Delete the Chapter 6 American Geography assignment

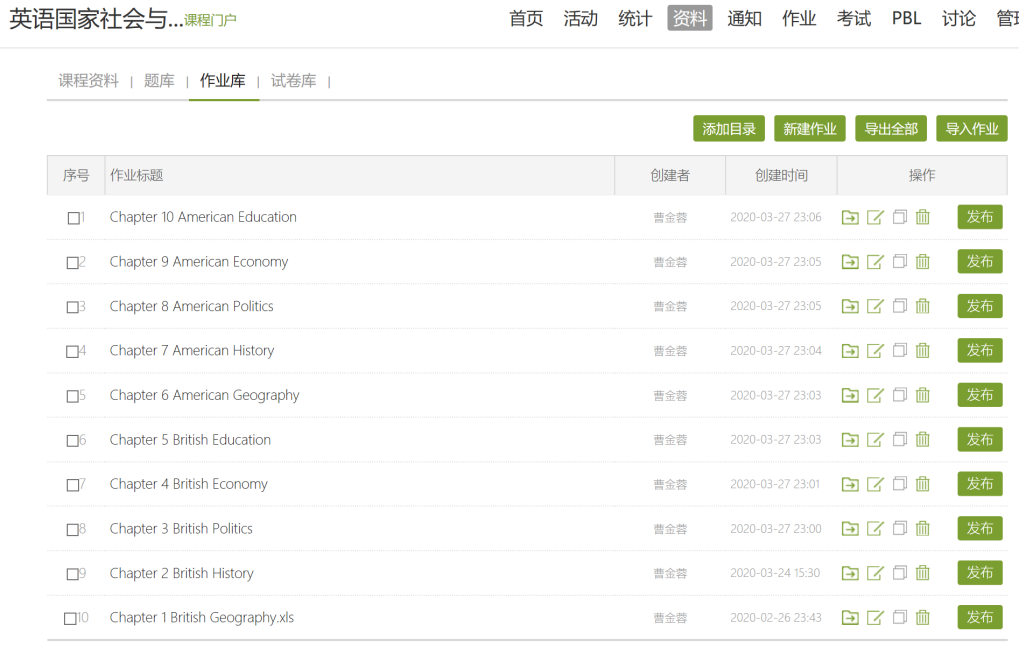pyautogui.click(x=922, y=395)
